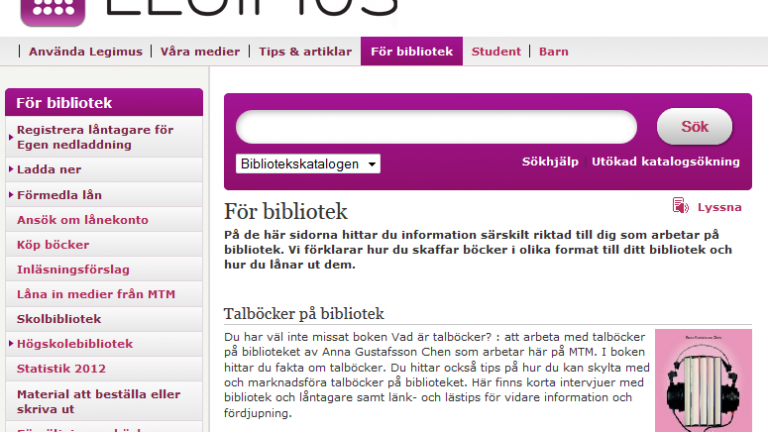Open Material att beställa eller skriva ut
Screen dimensions: 768x432
(98, 401)
